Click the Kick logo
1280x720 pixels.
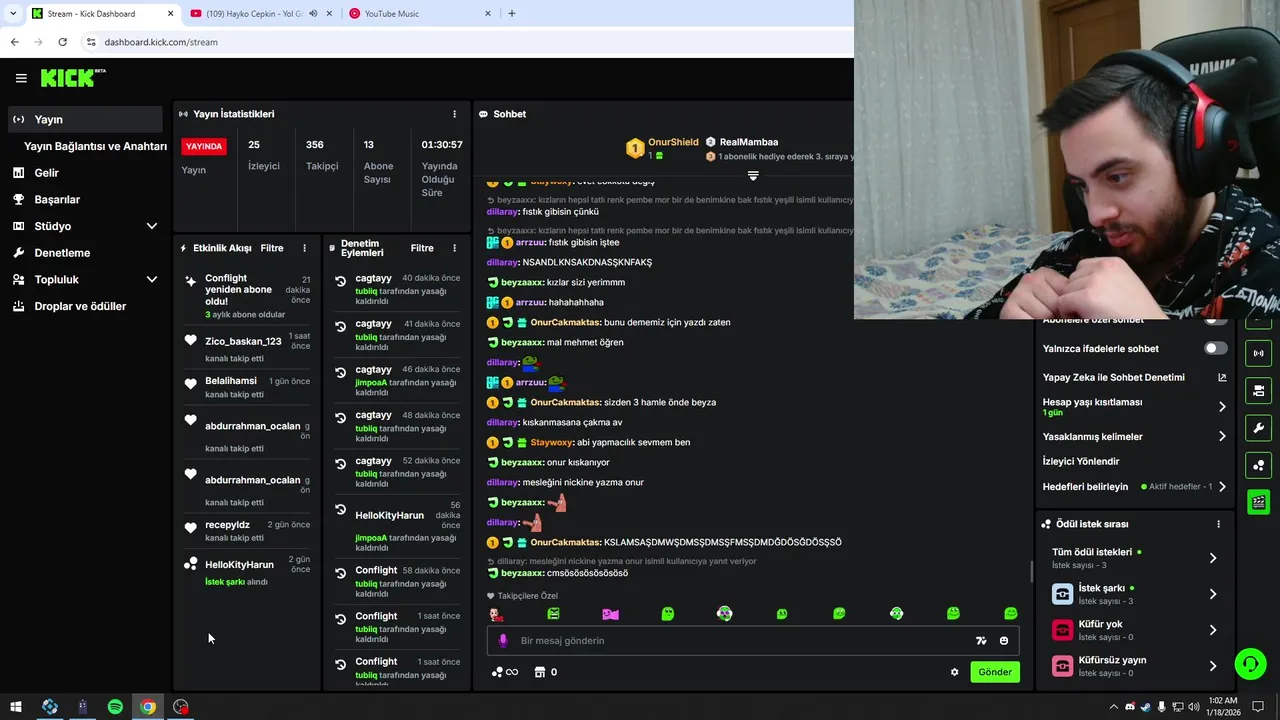click(72, 78)
